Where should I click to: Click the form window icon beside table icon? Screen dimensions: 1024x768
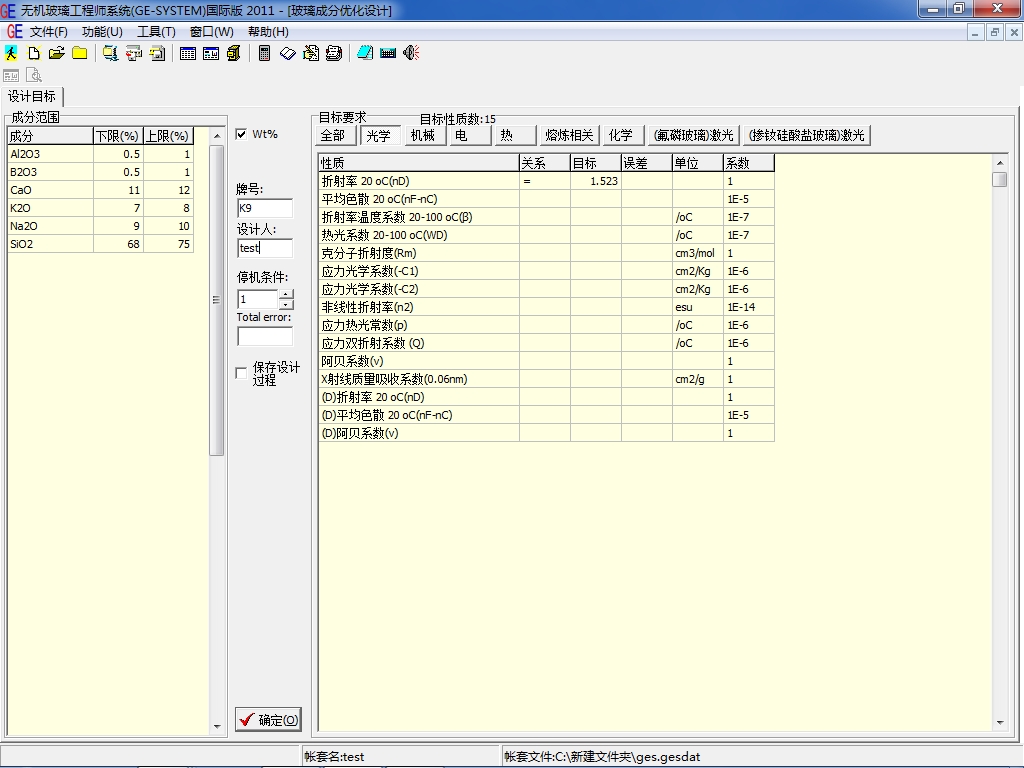click(211, 54)
